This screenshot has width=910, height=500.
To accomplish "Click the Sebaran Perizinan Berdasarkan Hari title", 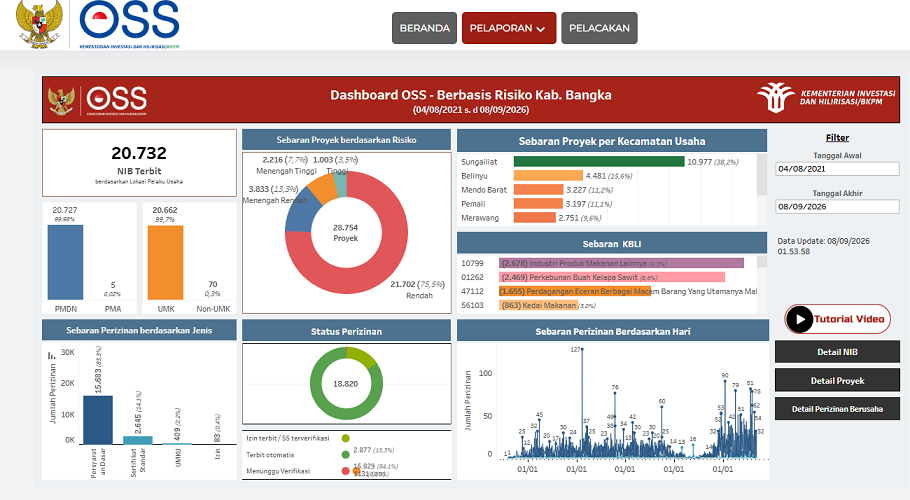I will (613, 332).
